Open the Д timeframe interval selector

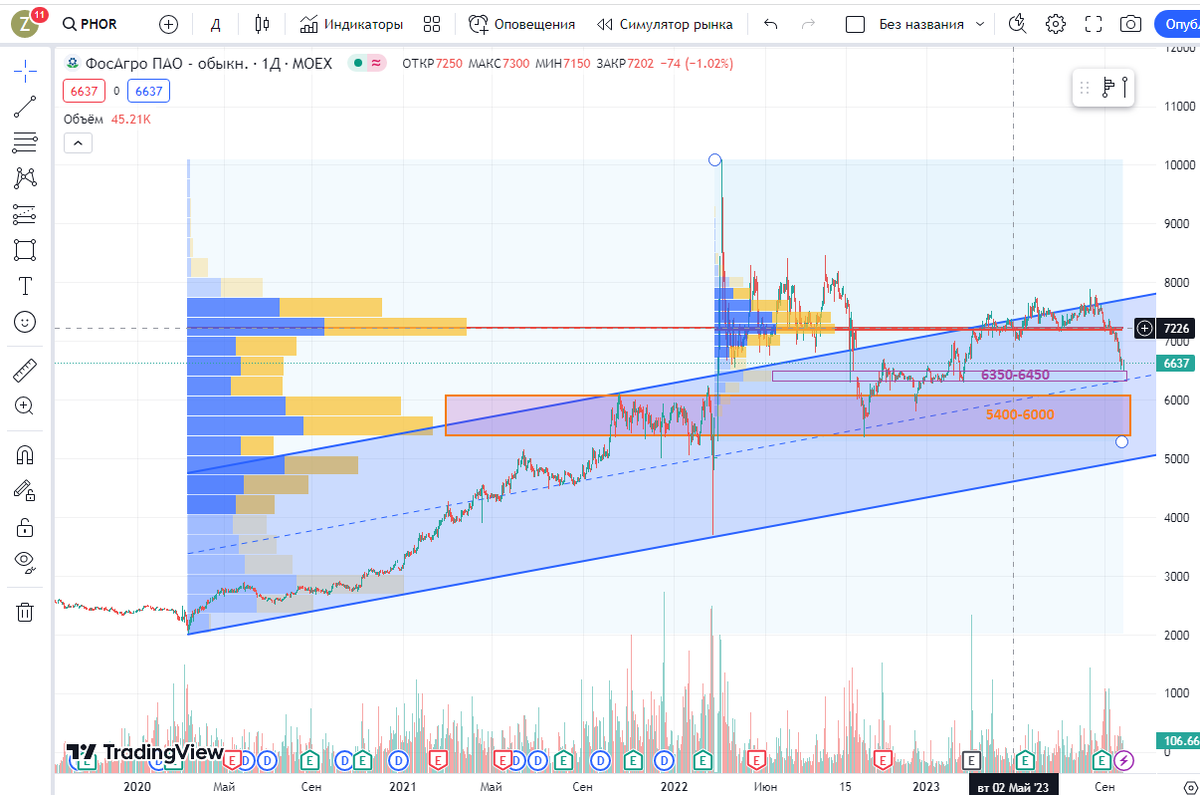tap(215, 24)
